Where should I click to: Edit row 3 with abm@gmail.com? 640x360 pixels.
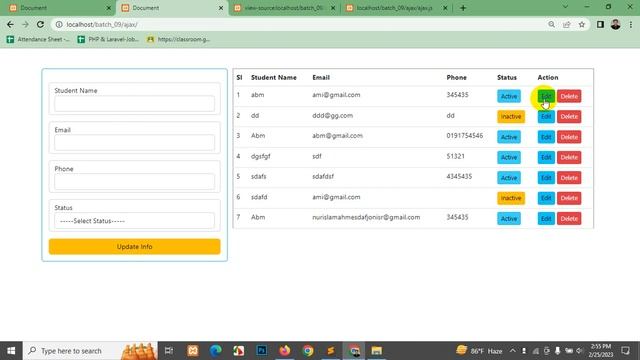pyautogui.click(x=546, y=137)
